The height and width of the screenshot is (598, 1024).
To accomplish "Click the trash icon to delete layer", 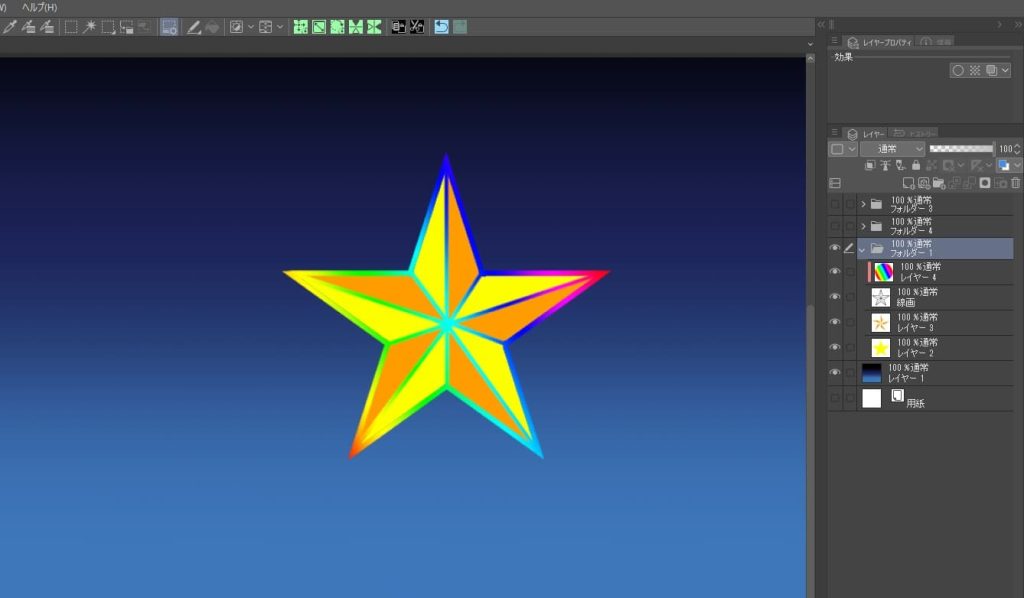I will [1015, 183].
